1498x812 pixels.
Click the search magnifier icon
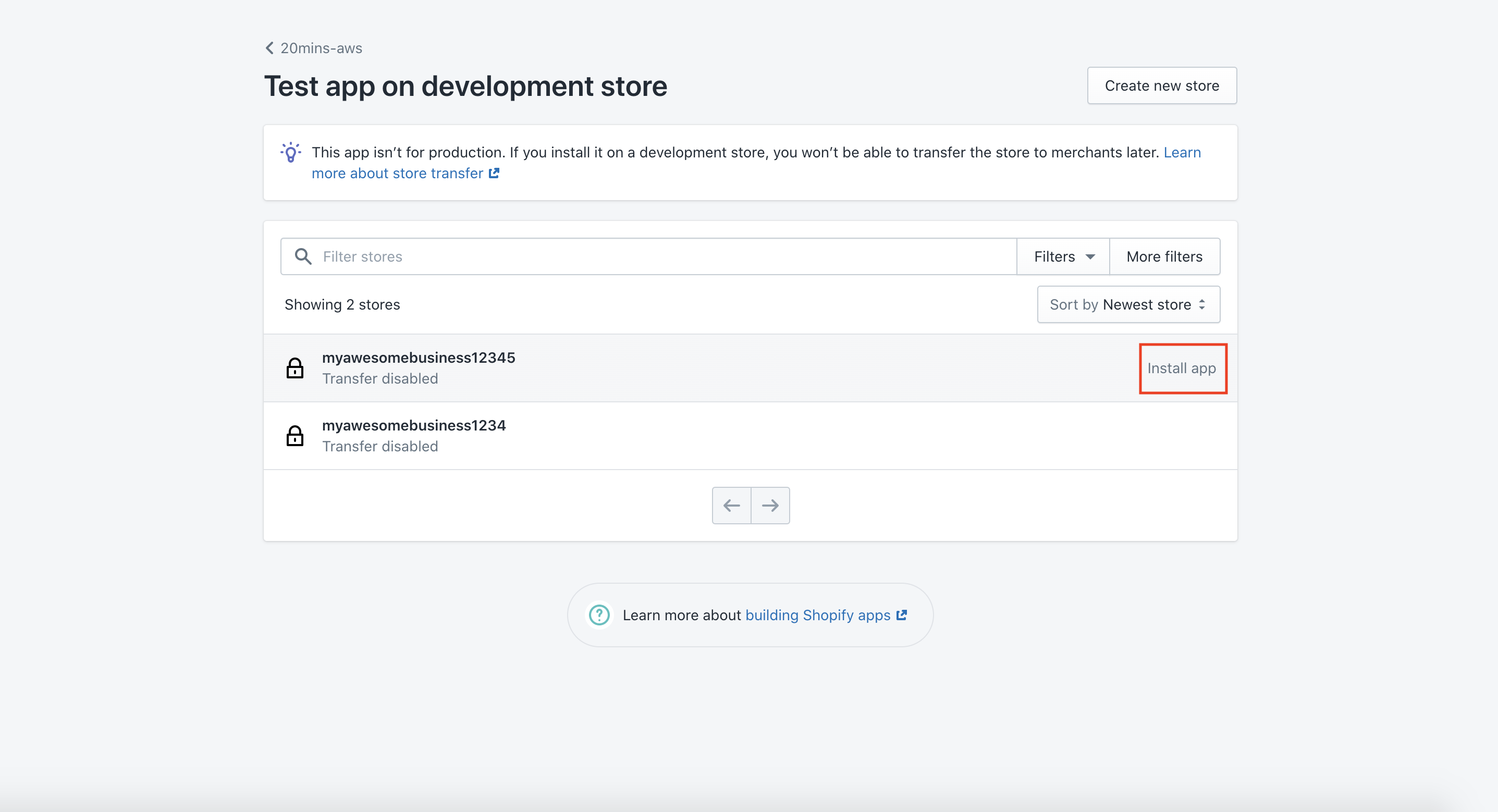(x=303, y=256)
